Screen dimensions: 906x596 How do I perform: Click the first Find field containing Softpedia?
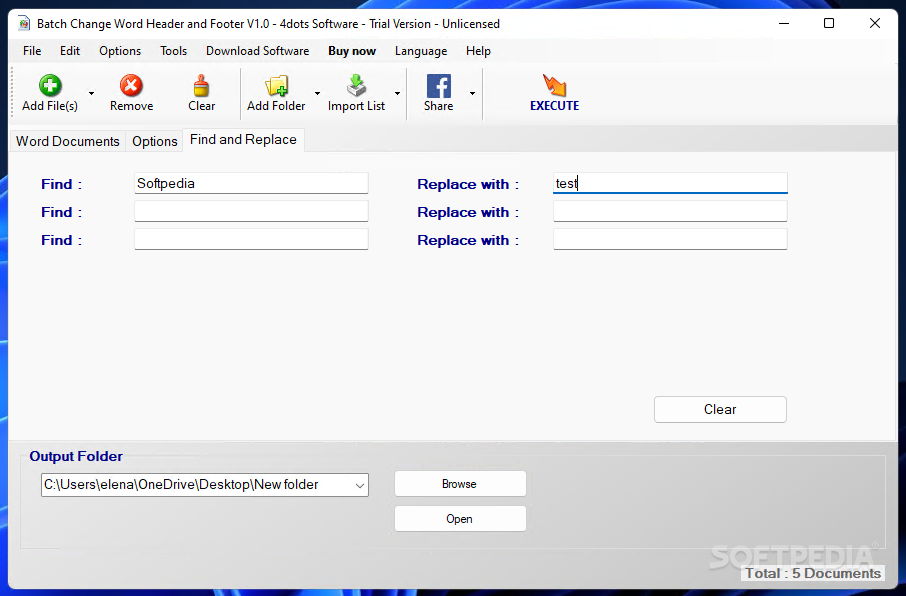251,183
